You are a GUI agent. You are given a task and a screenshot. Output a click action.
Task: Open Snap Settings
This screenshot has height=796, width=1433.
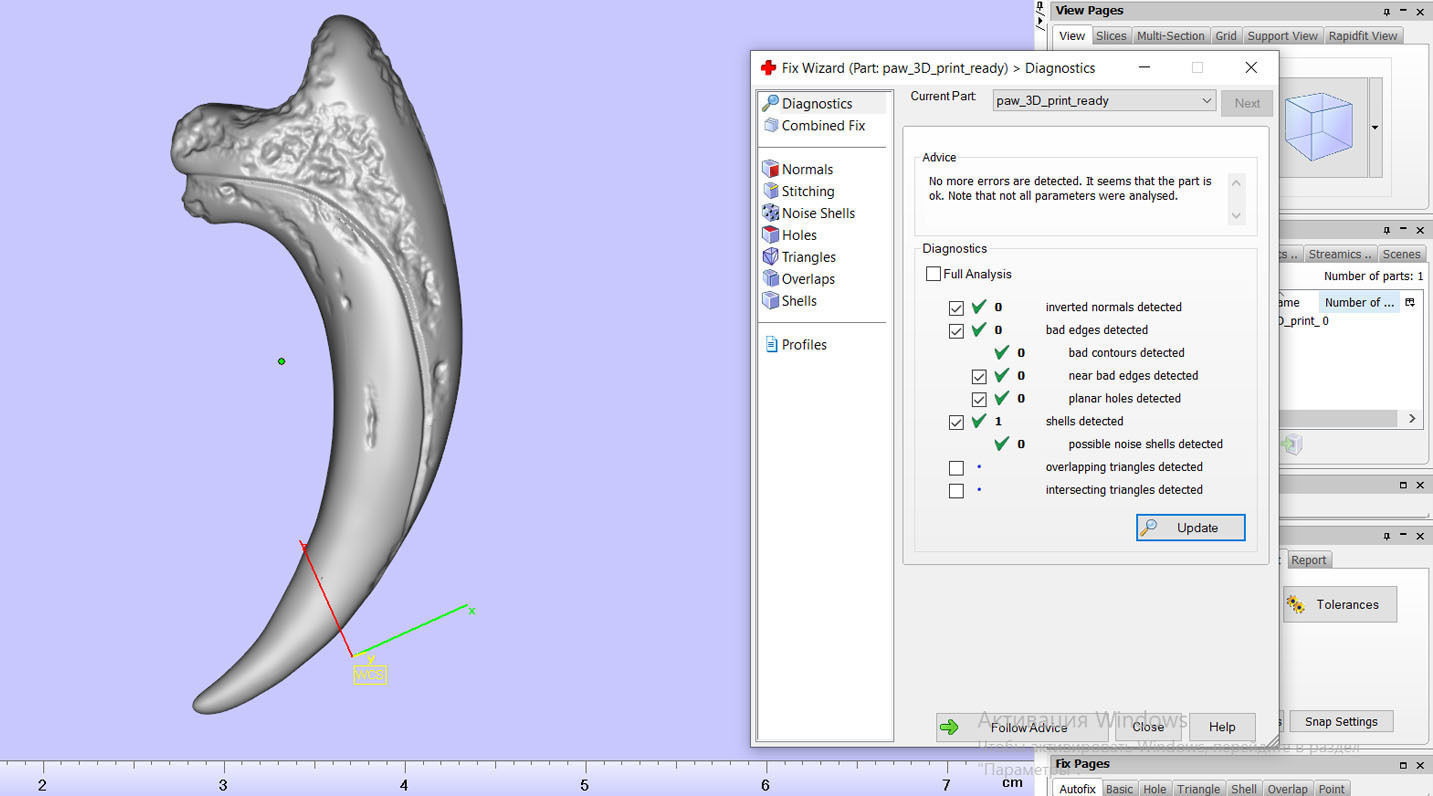[x=1341, y=722]
